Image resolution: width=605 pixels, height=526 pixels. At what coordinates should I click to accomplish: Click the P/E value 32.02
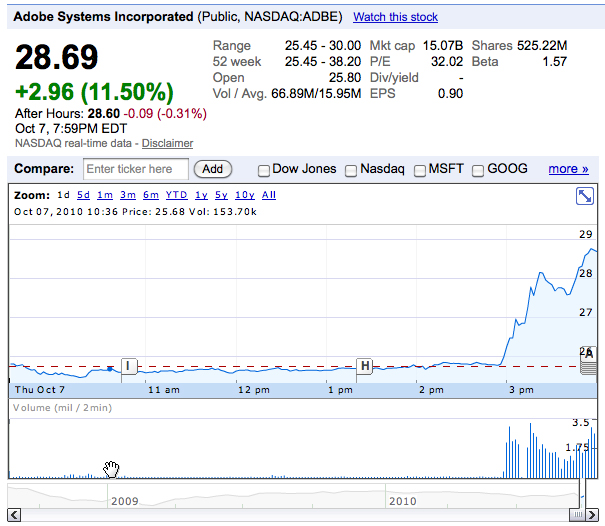(447, 62)
